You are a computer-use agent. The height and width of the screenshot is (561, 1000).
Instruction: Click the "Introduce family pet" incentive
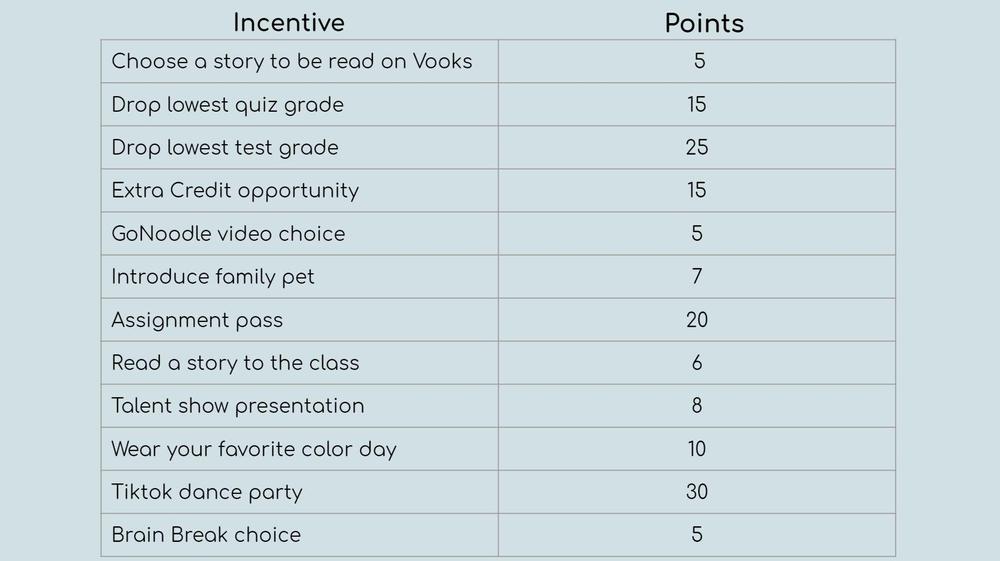point(213,277)
